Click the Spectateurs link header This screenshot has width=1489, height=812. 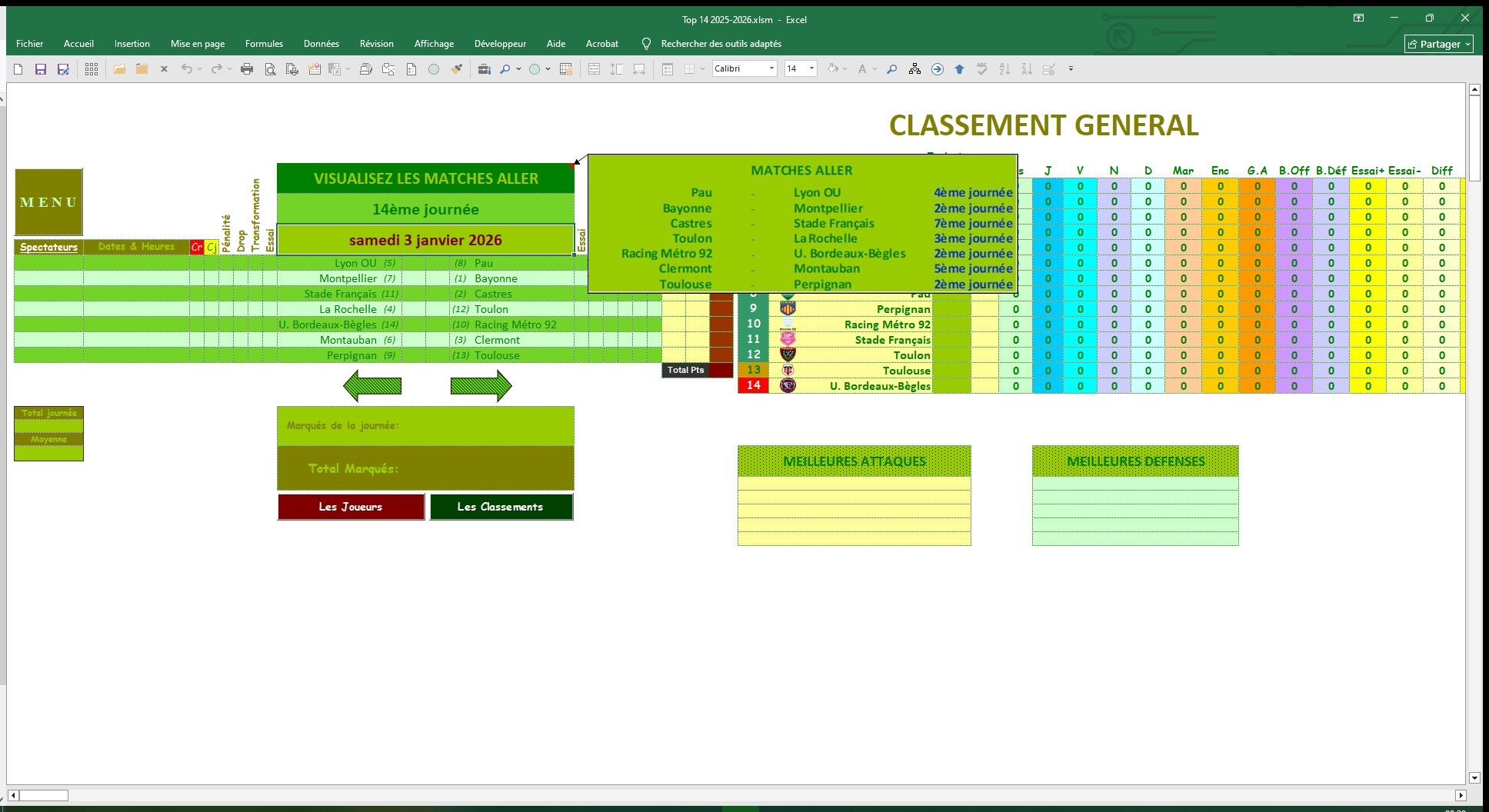pyautogui.click(x=48, y=247)
